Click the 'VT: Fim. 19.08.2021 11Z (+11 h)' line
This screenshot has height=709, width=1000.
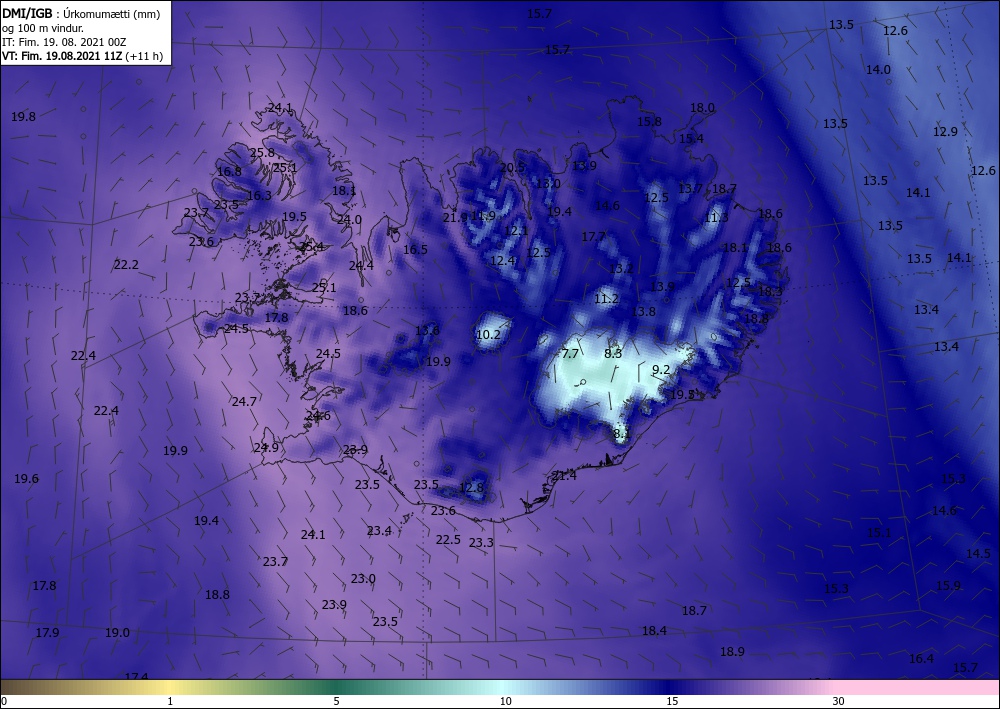coord(82,56)
